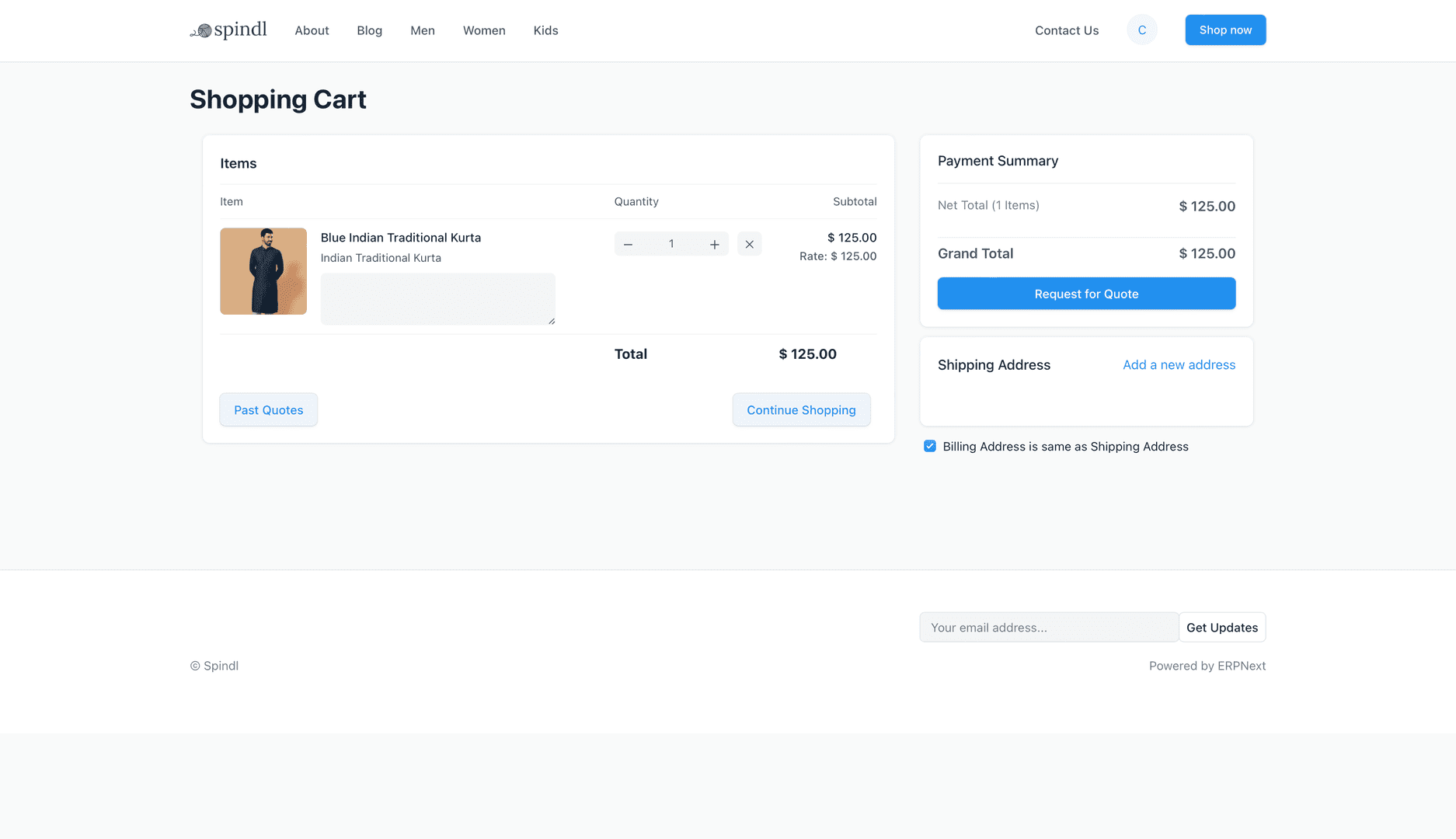Click the email address input field

(x=1049, y=627)
